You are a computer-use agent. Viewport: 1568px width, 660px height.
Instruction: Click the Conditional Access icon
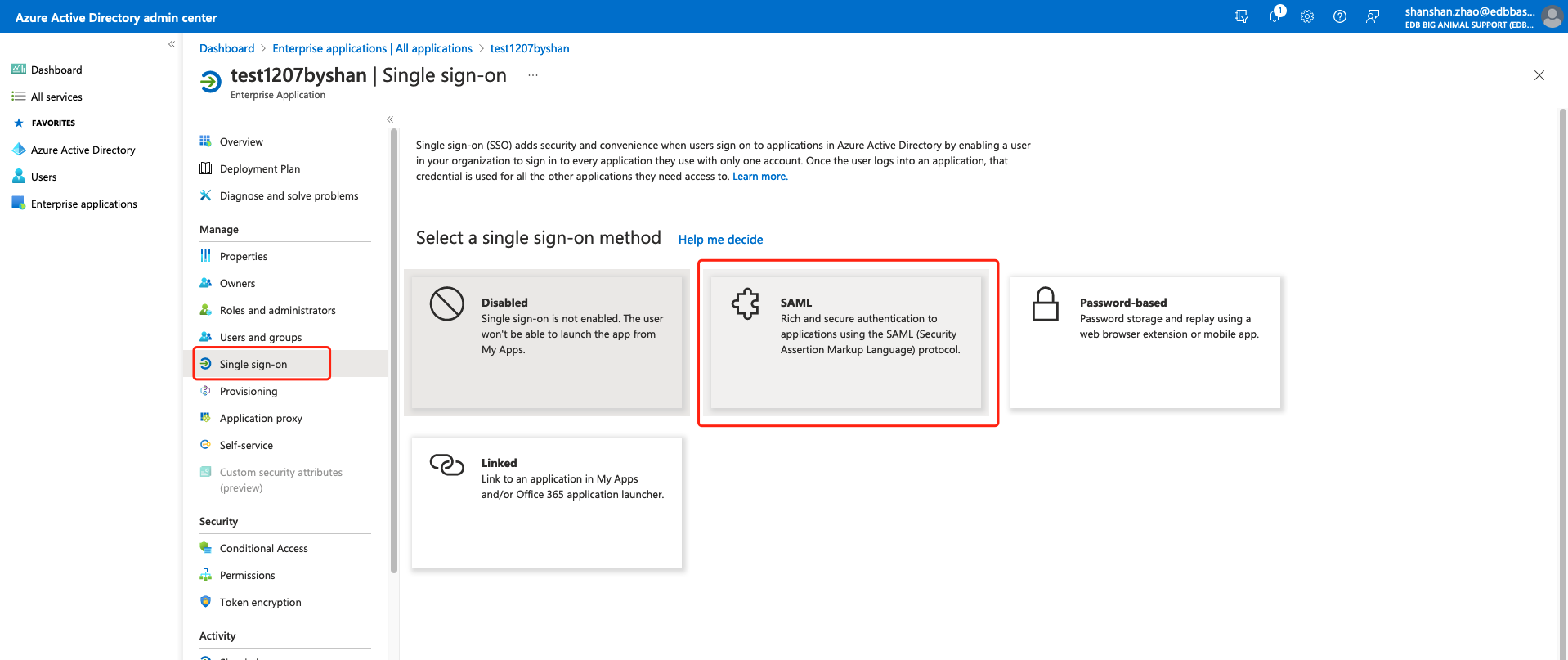click(205, 547)
